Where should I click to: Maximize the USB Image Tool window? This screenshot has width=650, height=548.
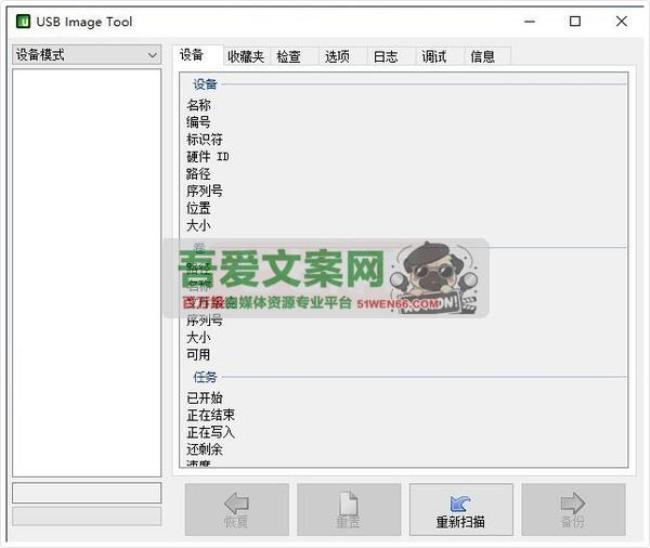pos(575,21)
